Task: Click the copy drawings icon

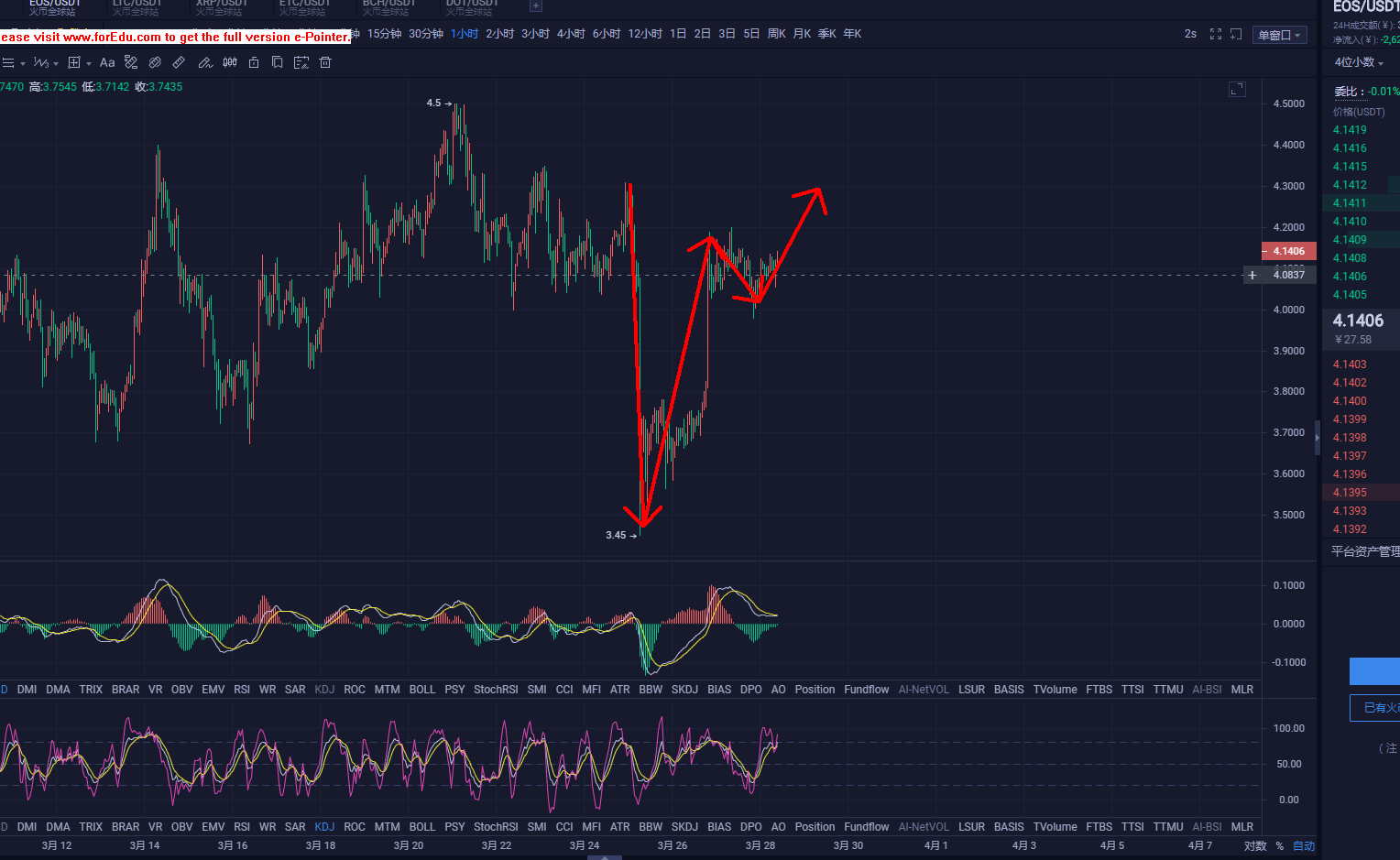Action: coord(277,63)
